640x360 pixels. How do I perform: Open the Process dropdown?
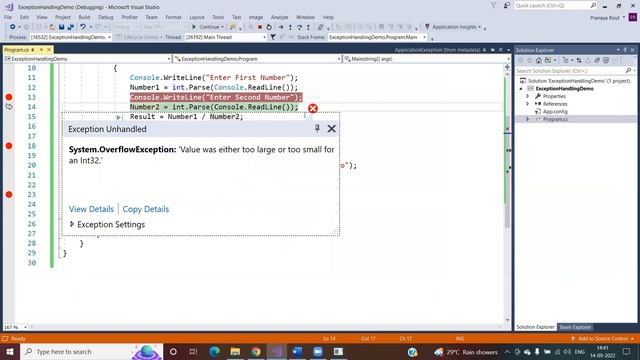pos(109,37)
